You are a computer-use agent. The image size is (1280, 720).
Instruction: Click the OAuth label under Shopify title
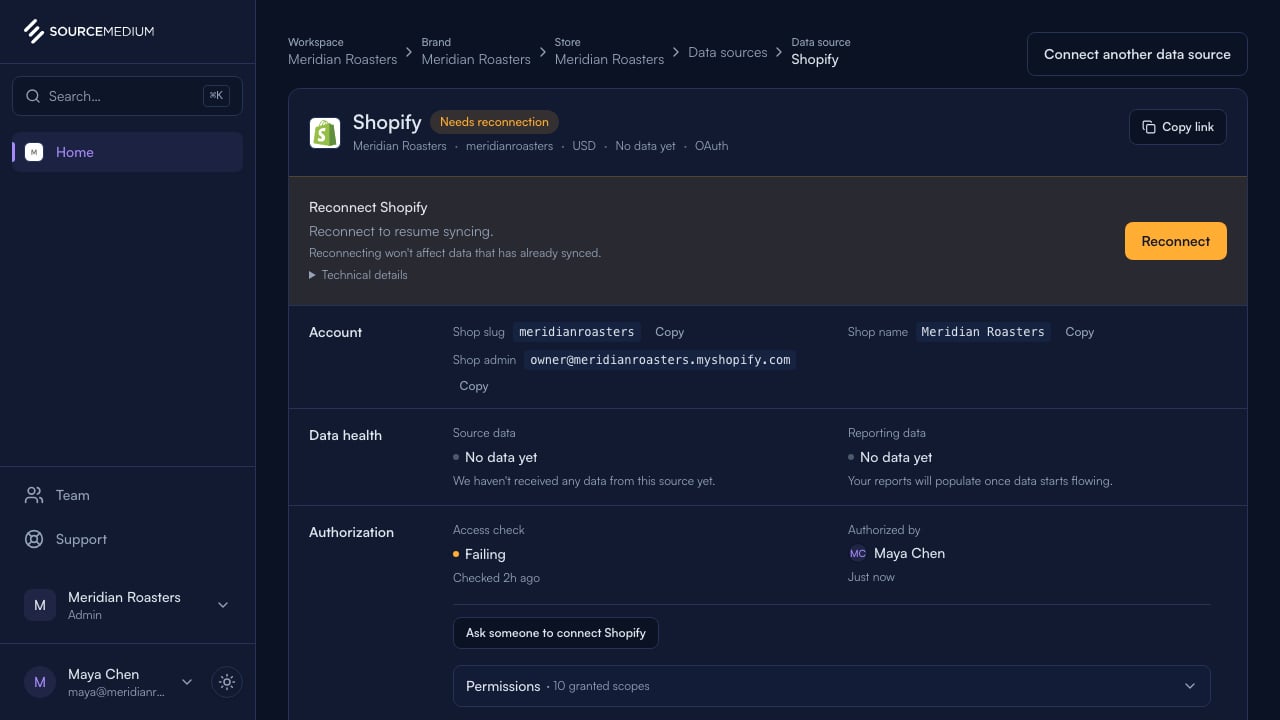coord(712,146)
